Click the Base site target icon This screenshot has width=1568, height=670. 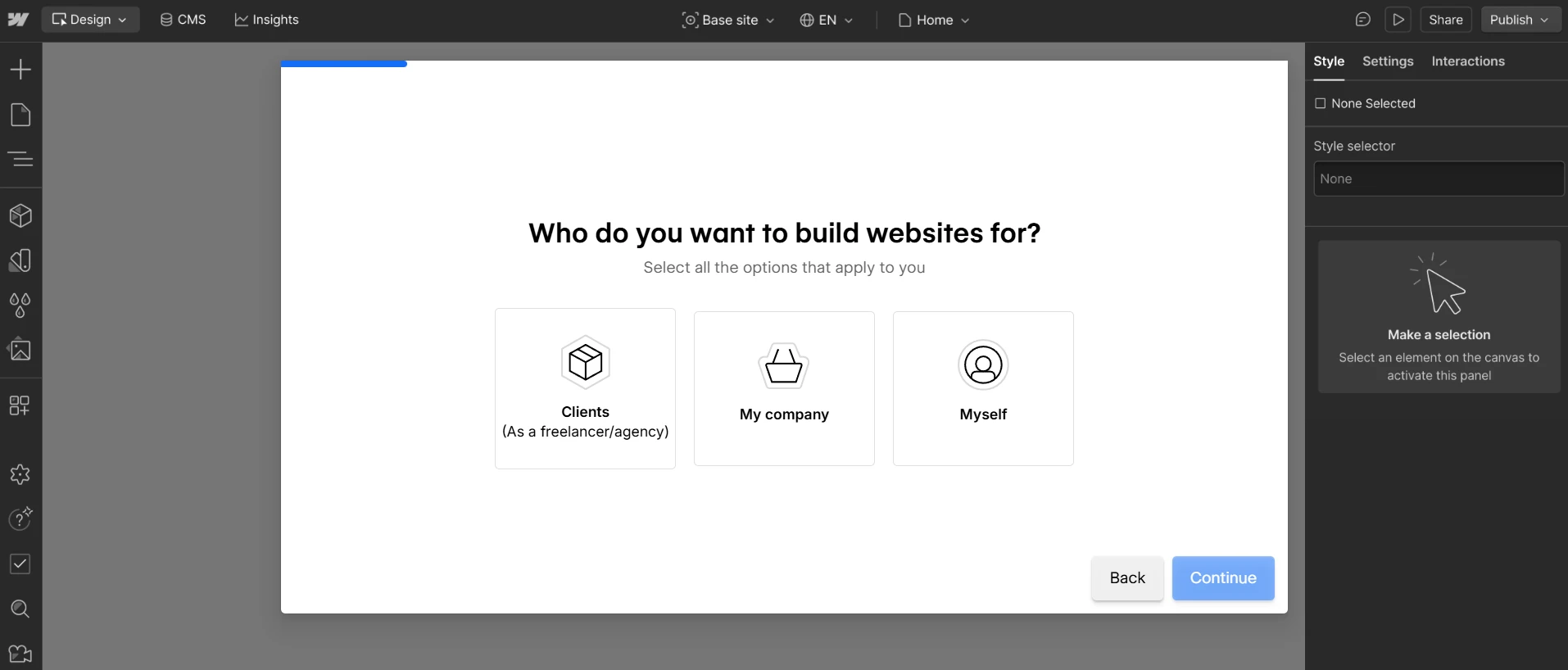tap(690, 20)
